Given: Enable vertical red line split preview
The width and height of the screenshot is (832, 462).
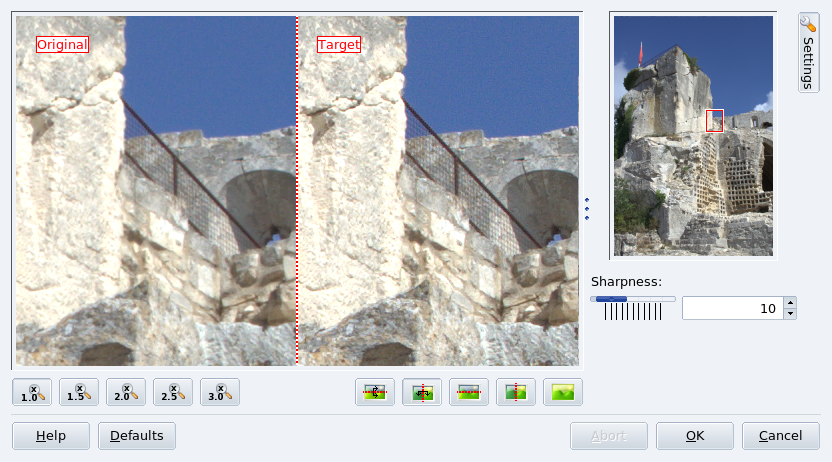Looking at the screenshot, I should pos(516,392).
